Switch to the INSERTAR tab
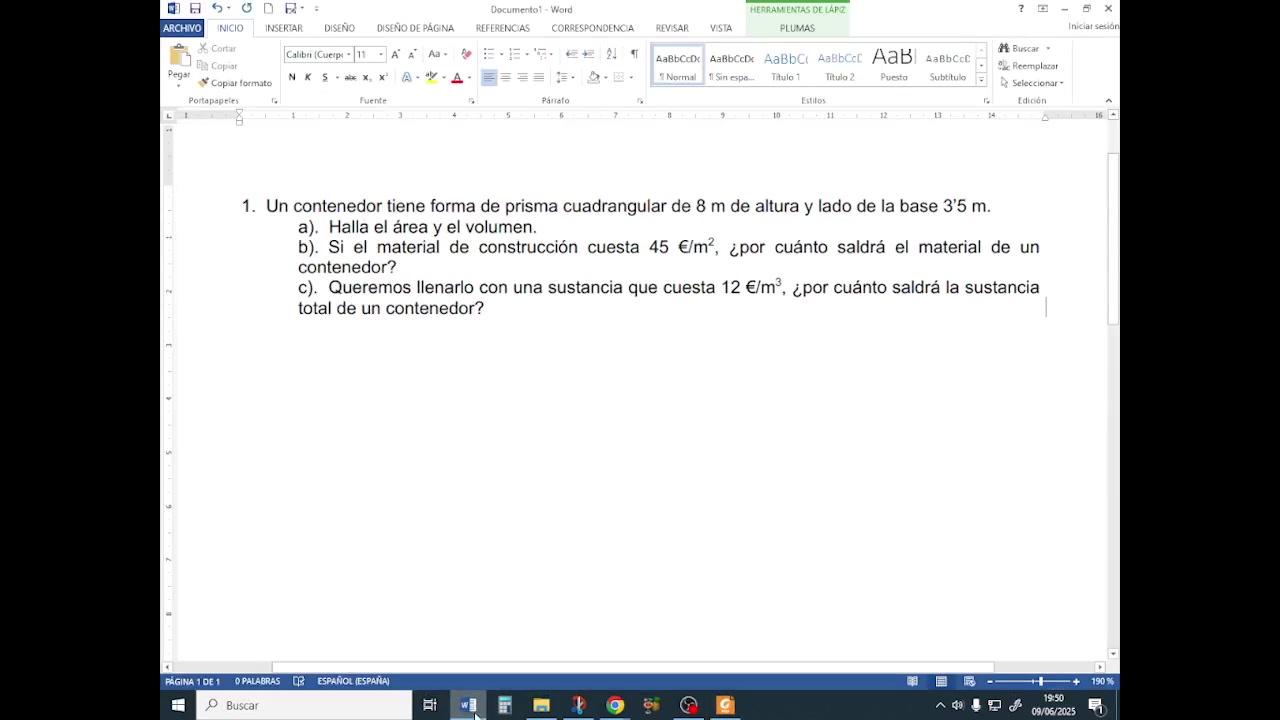 tap(284, 28)
